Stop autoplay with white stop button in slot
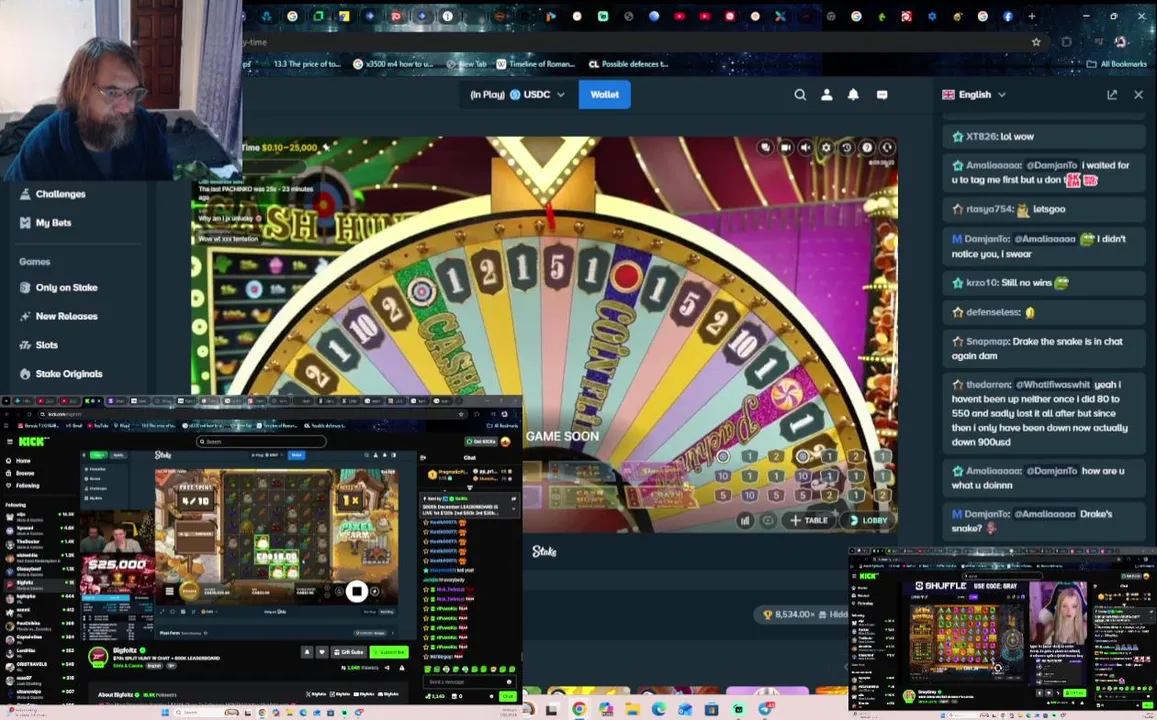This screenshot has width=1157, height=720. coord(356,591)
